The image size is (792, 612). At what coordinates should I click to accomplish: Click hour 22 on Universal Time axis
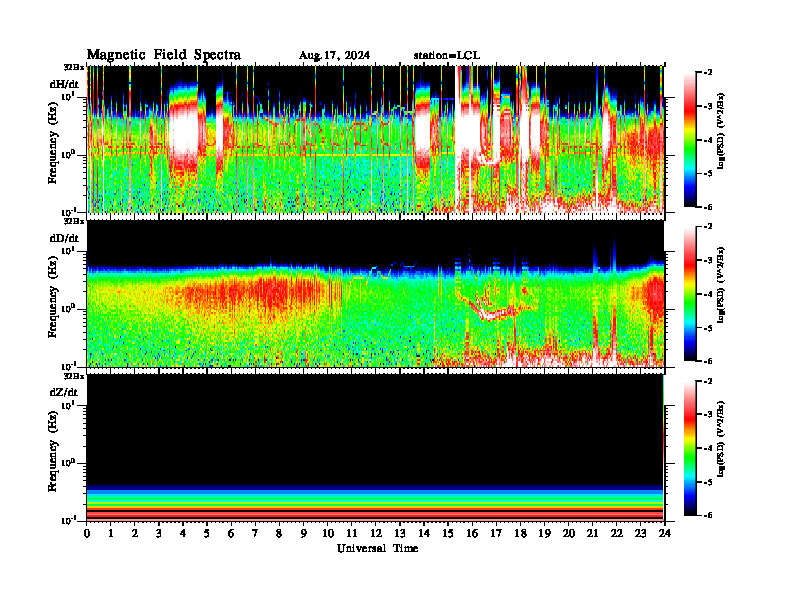[x=616, y=534]
